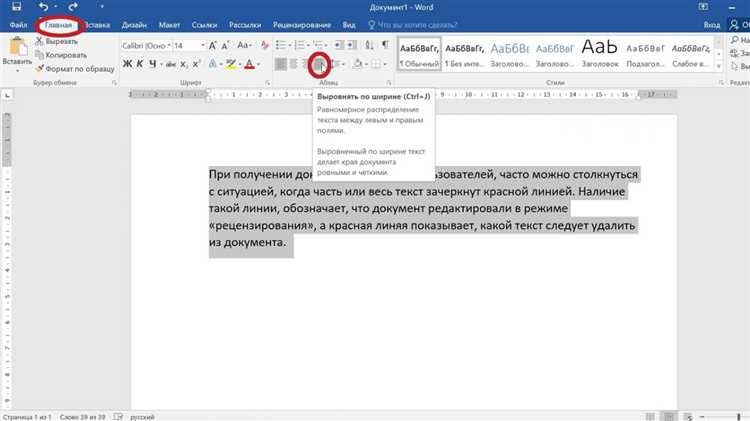Open Font group dialog launcher
Viewport: 750px width, 421px height.
[x=267, y=83]
